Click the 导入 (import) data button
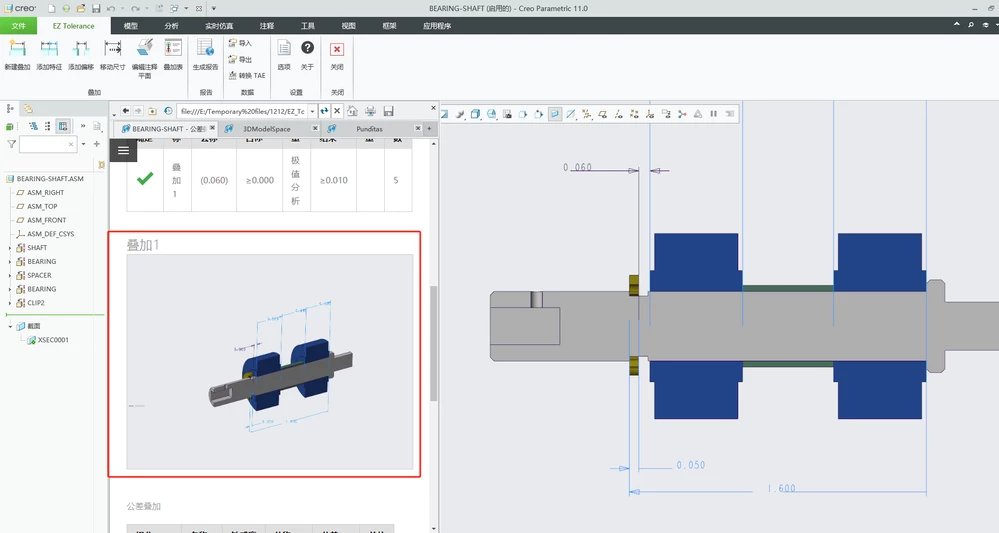Image resolution: width=999 pixels, height=533 pixels. click(x=240, y=43)
